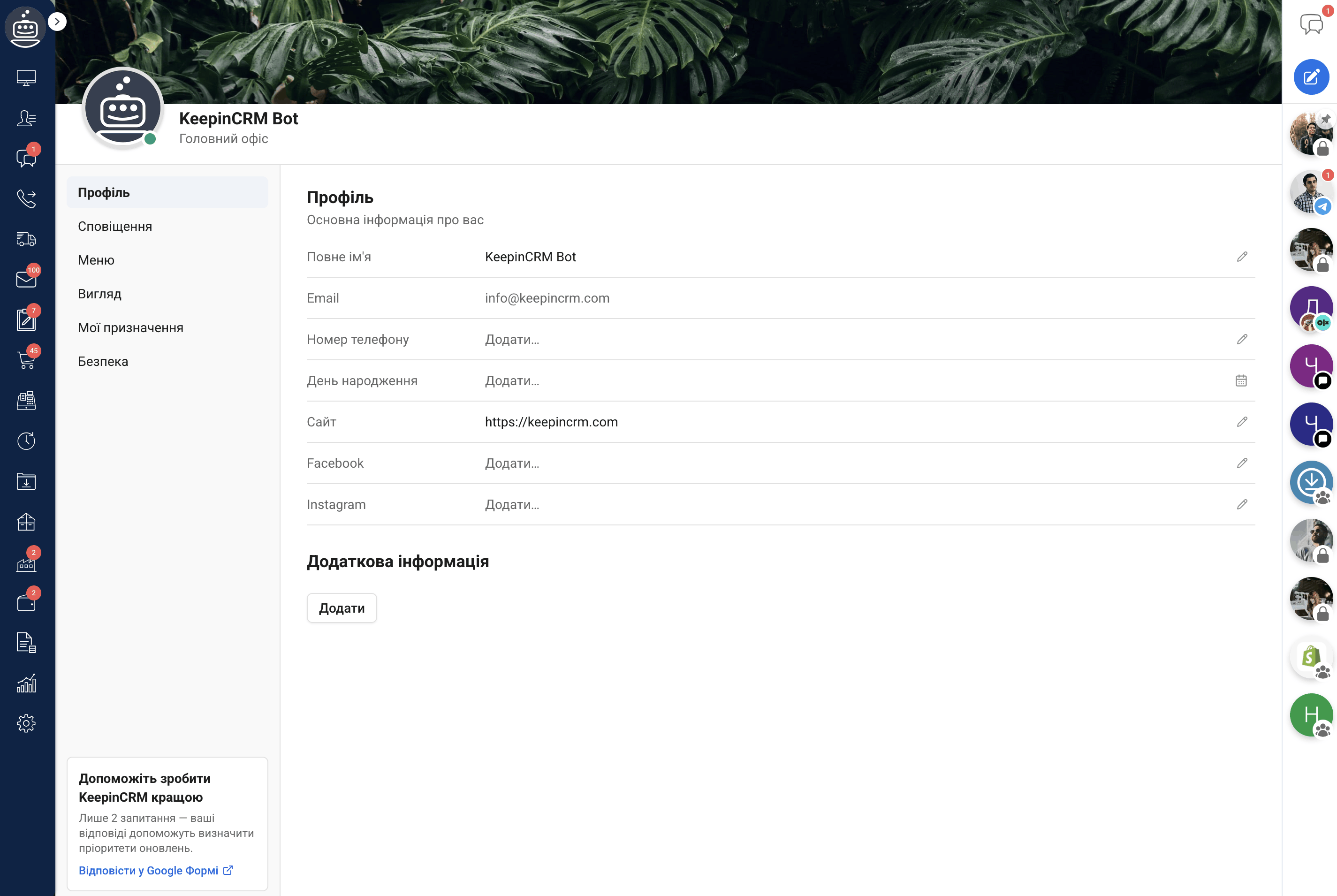The image size is (1337, 896).
Task: Click the Facebook Додати… placeholder
Action: 512,463
